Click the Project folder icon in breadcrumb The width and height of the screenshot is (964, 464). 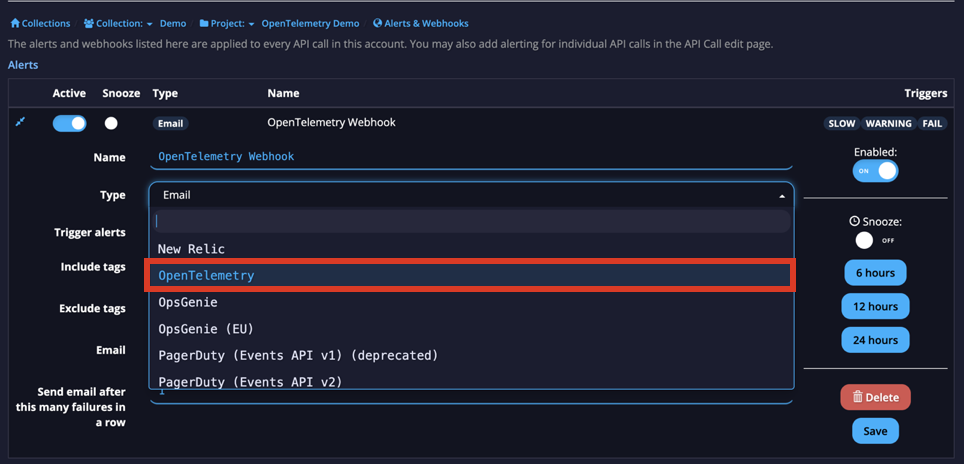coord(204,23)
